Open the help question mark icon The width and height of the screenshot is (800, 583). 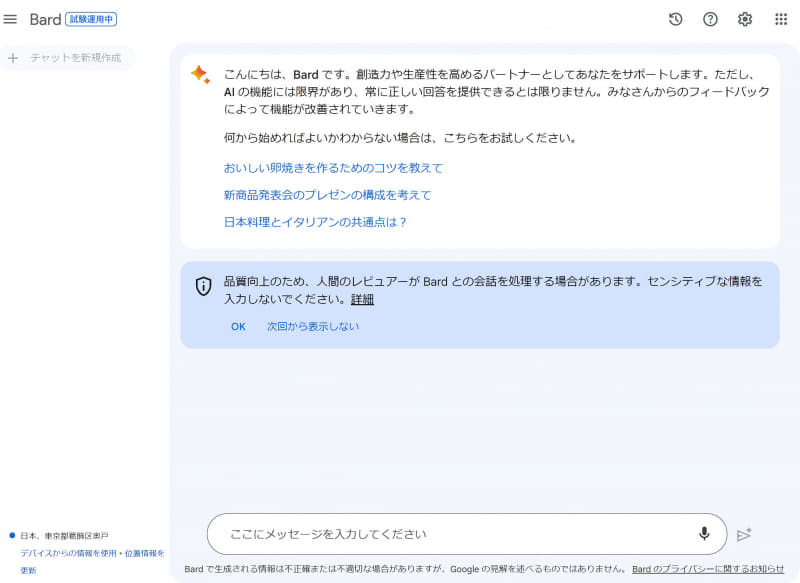point(710,19)
